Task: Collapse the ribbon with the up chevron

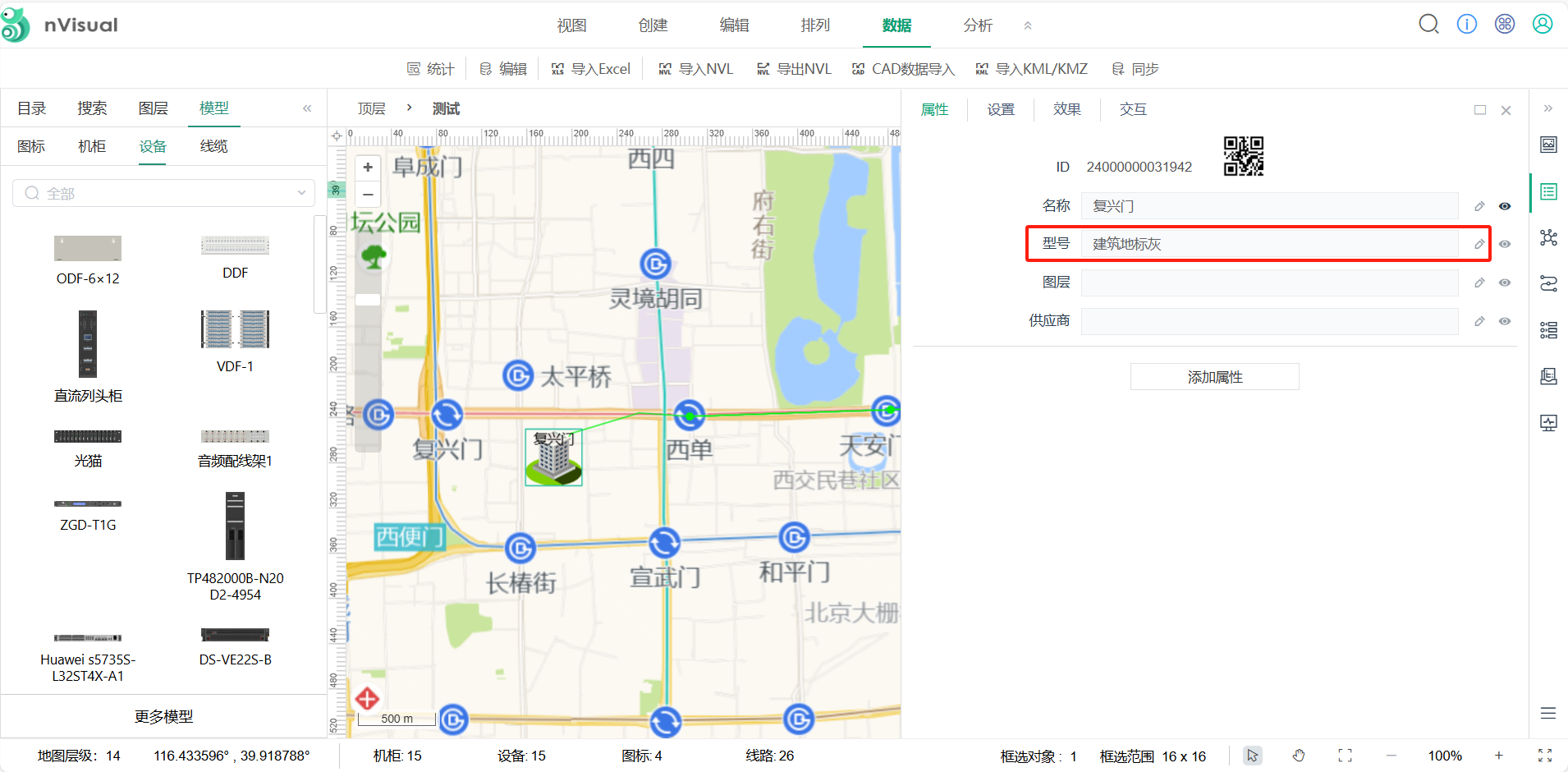Action: pos(1028,25)
